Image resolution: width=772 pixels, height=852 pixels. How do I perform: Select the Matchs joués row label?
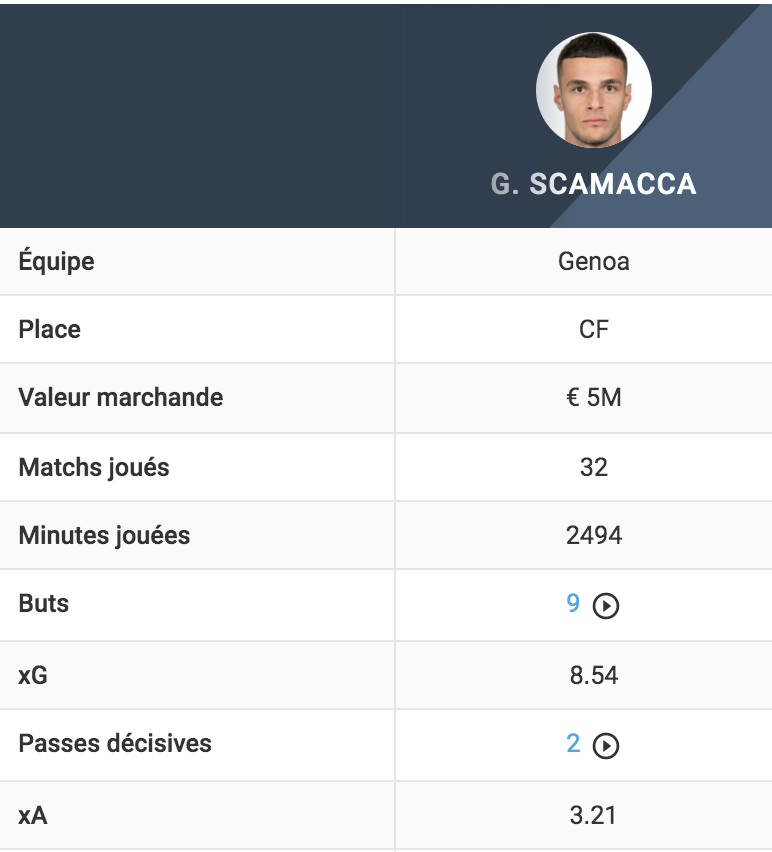click(x=94, y=468)
